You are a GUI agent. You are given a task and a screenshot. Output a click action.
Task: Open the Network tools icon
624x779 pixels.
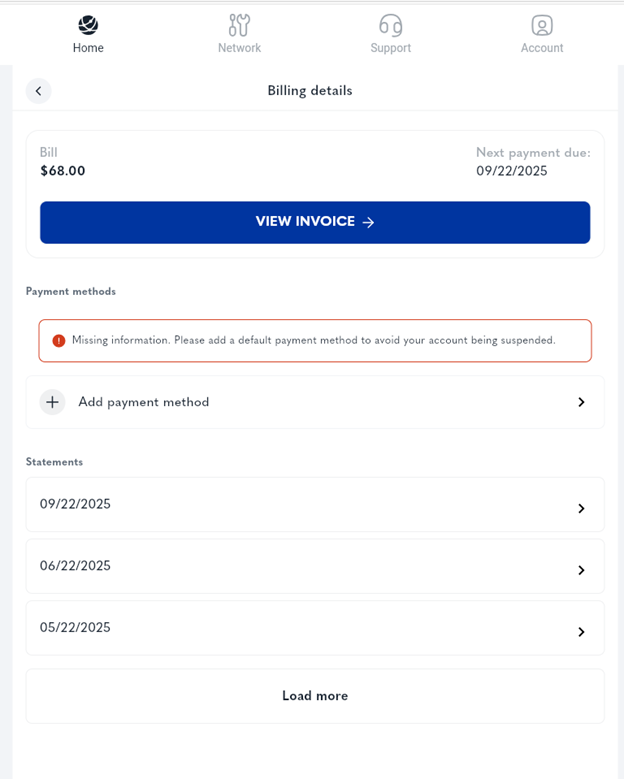point(239,25)
